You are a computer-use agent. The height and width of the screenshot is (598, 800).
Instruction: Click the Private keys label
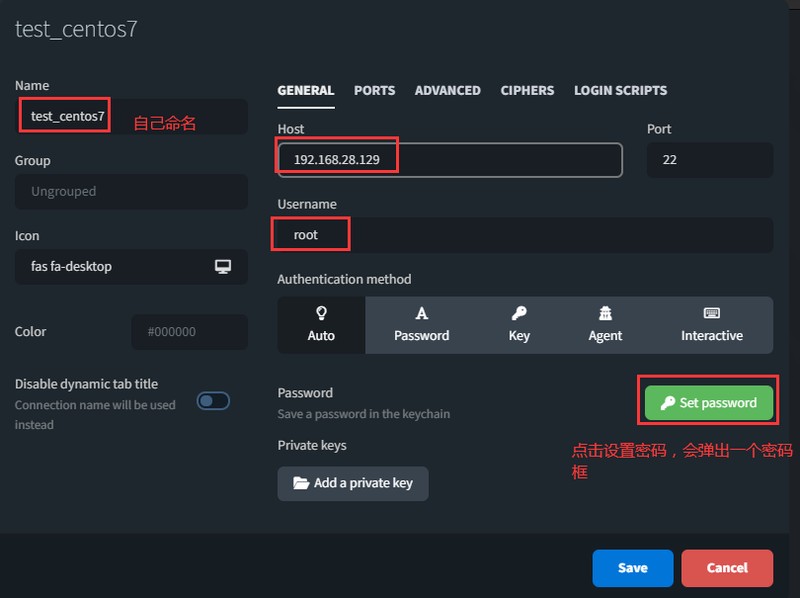coord(312,445)
